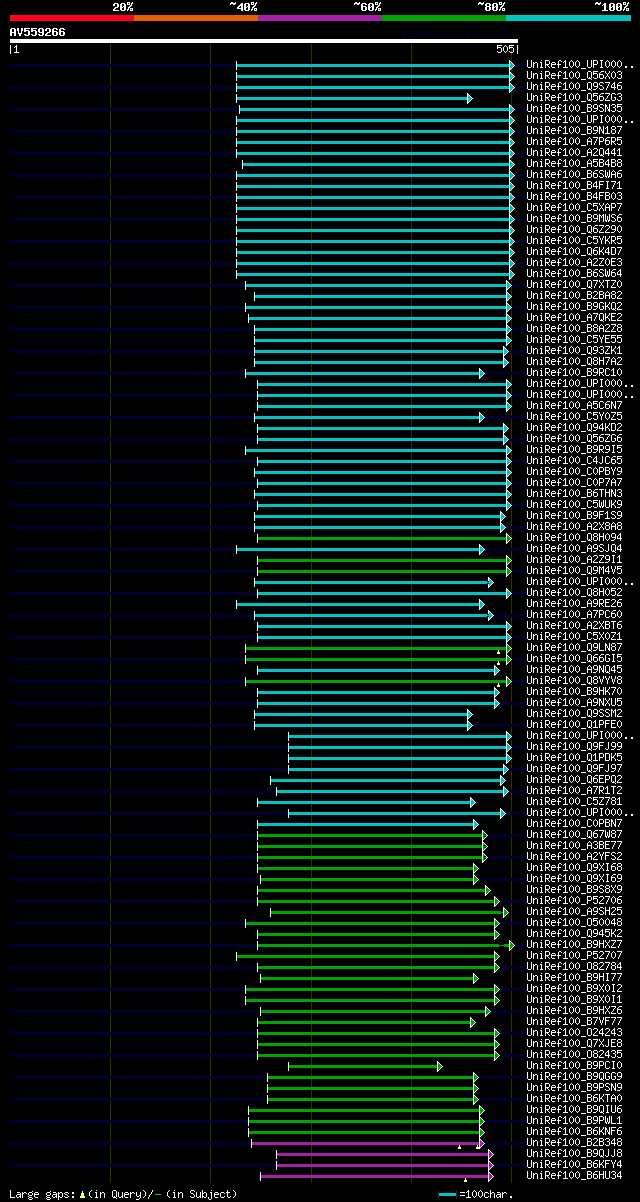Select the UniRef100_C5YKR5 label

click(574, 240)
